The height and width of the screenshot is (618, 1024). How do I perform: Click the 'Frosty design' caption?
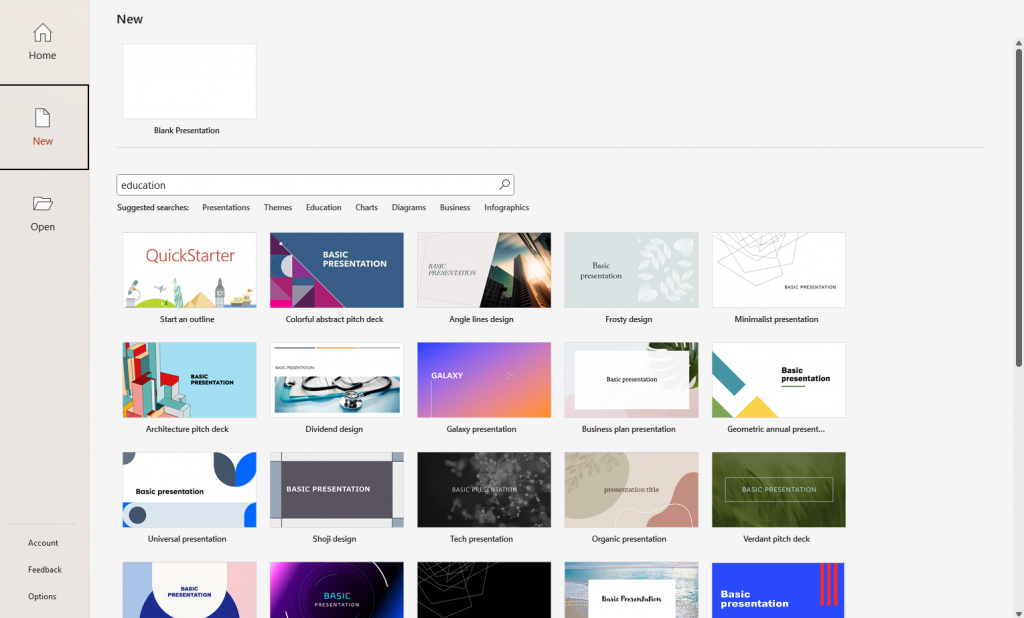(x=629, y=319)
